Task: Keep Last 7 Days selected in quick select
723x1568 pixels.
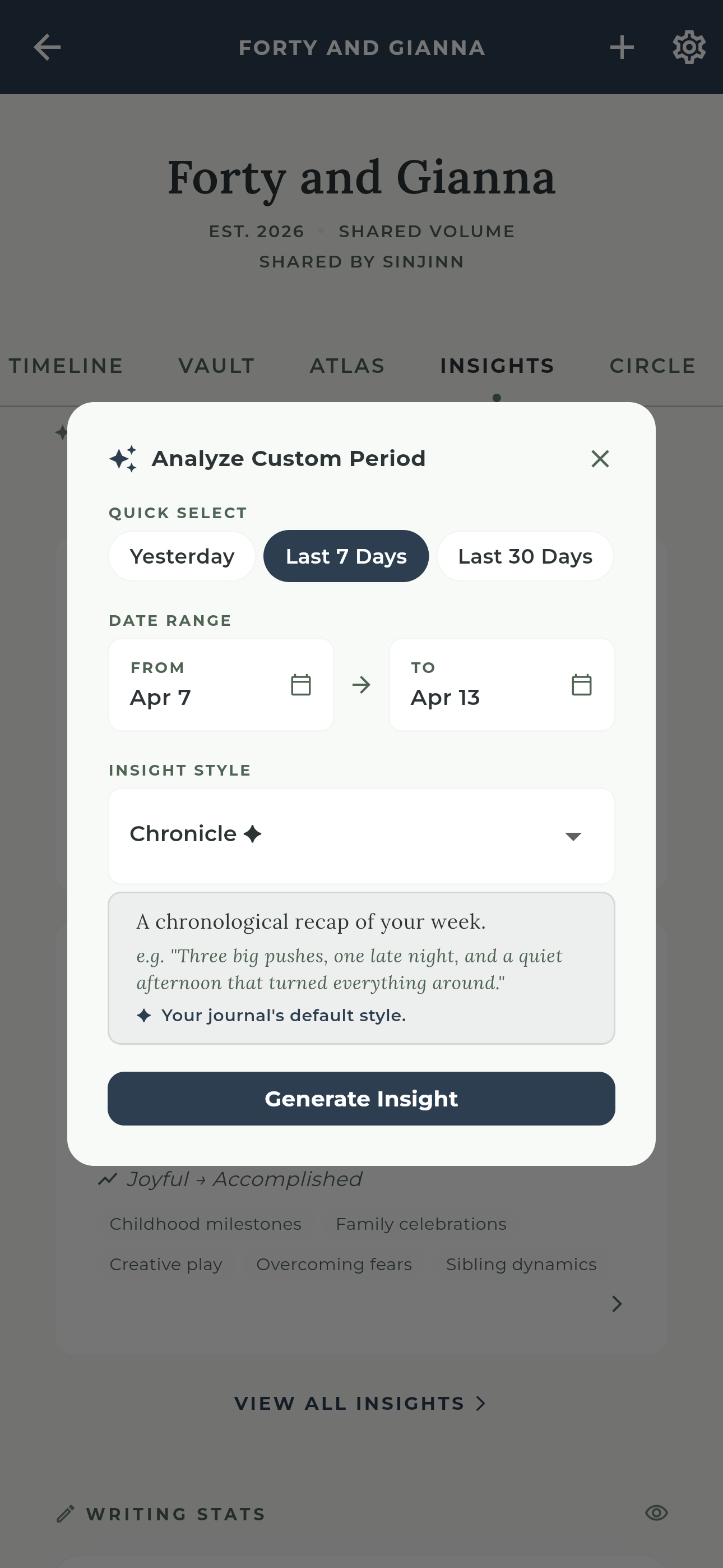Action: click(x=346, y=556)
